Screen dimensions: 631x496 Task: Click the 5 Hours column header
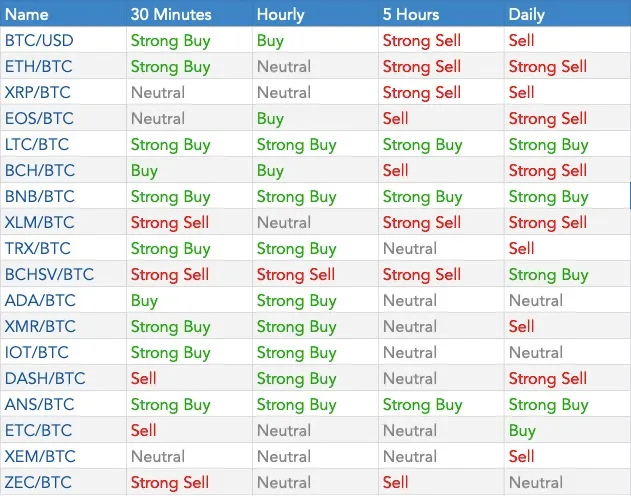point(411,14)
